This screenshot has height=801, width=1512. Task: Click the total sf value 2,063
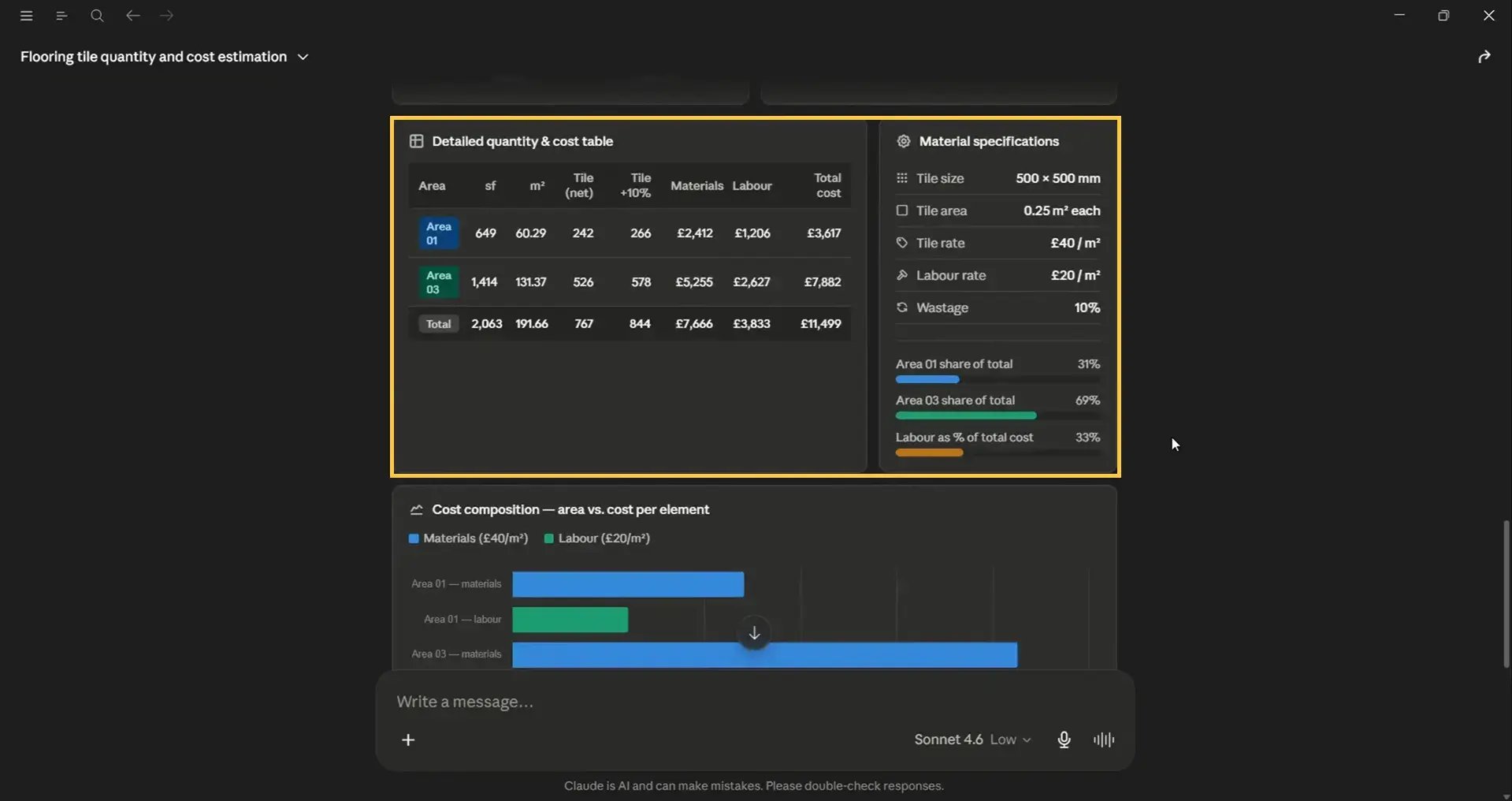(486, 324)
